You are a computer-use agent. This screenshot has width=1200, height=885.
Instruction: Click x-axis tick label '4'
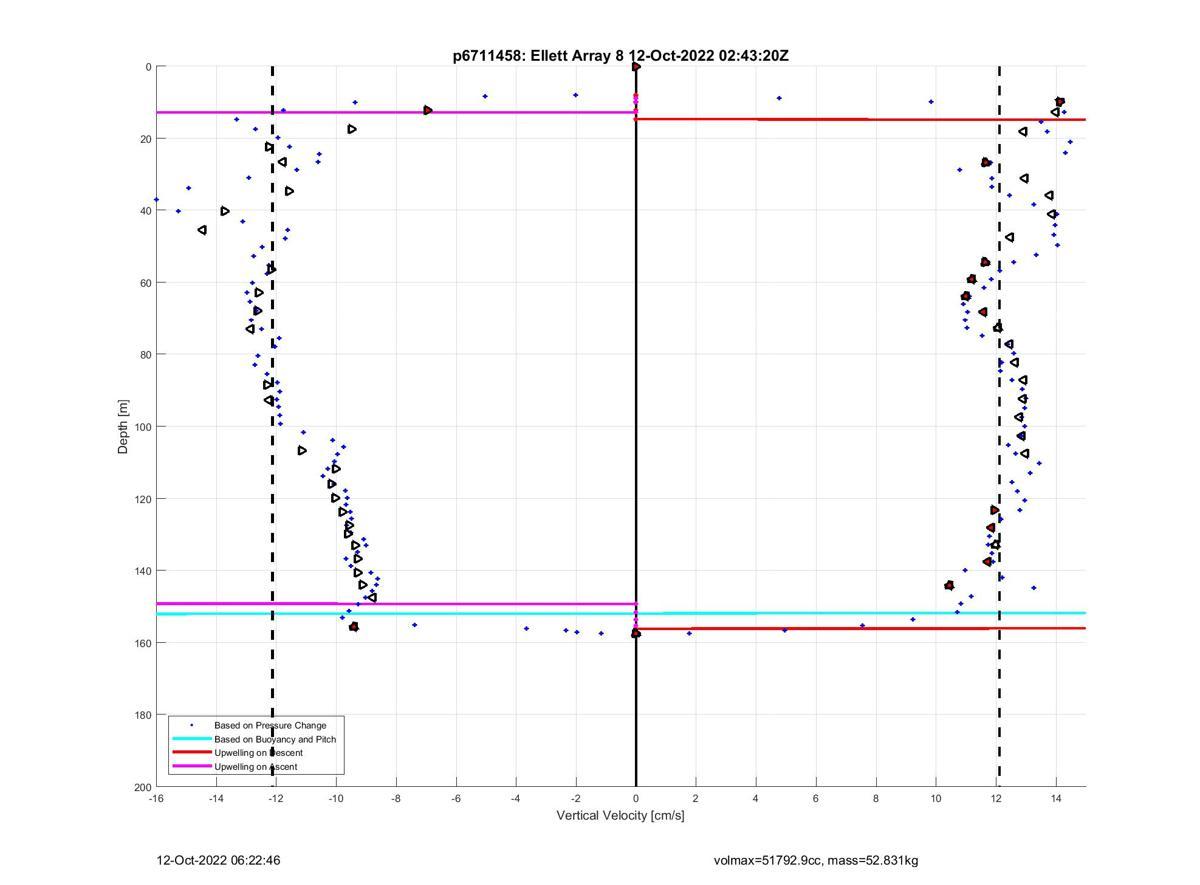pos(756,798)
